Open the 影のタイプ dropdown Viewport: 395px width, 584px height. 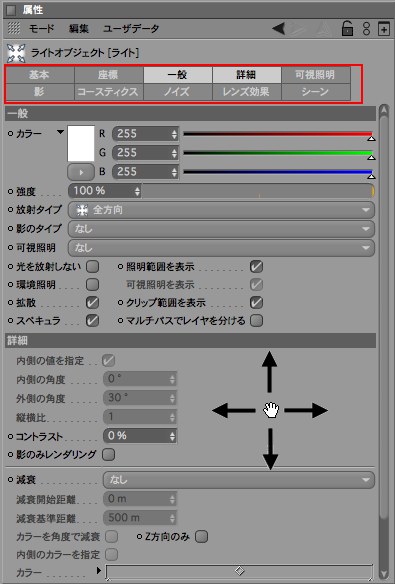[x=222, y=229]
